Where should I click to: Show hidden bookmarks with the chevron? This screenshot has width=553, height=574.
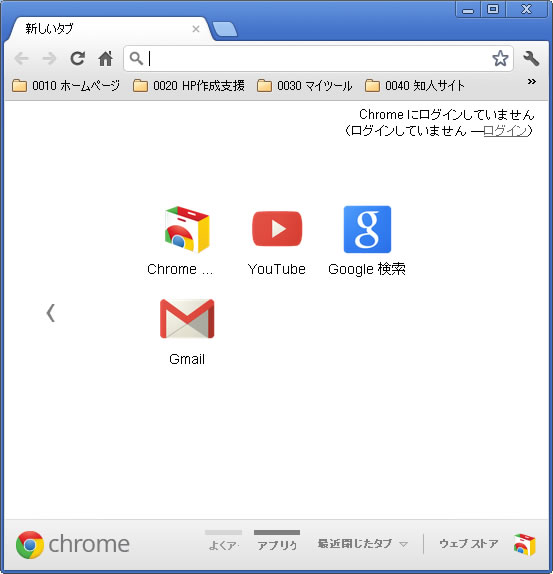[532, 82]
